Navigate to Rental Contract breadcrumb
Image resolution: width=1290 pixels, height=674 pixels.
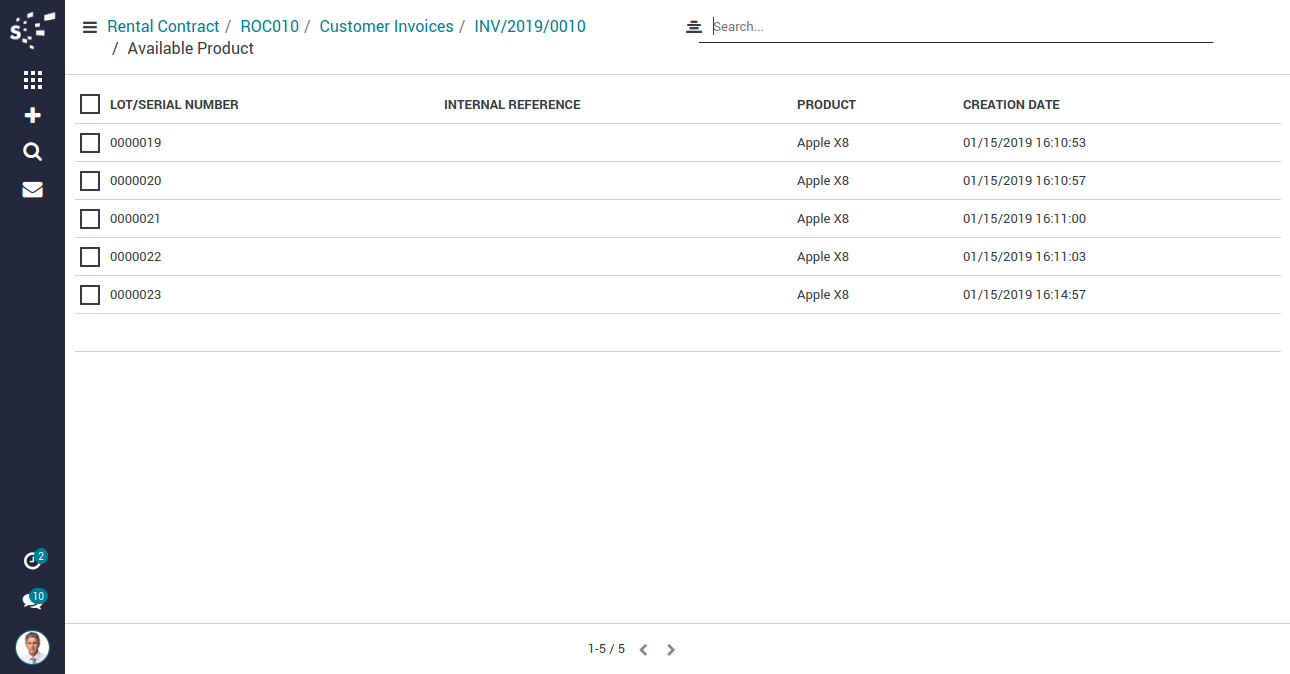coord(163,27)
